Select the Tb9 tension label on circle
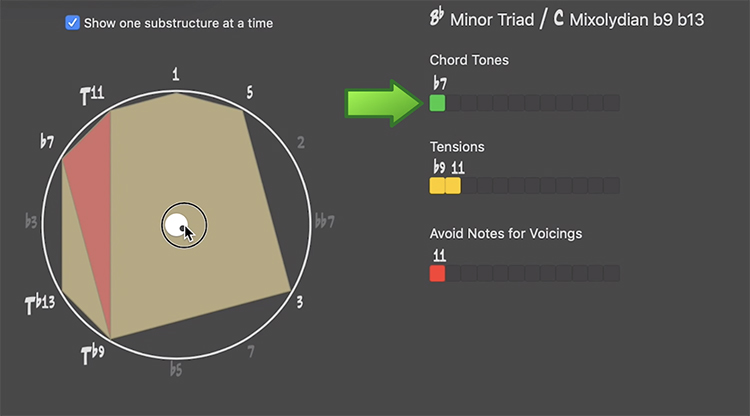Image resolution: width=750 pixels, height=416 pixels. [92, 354]
